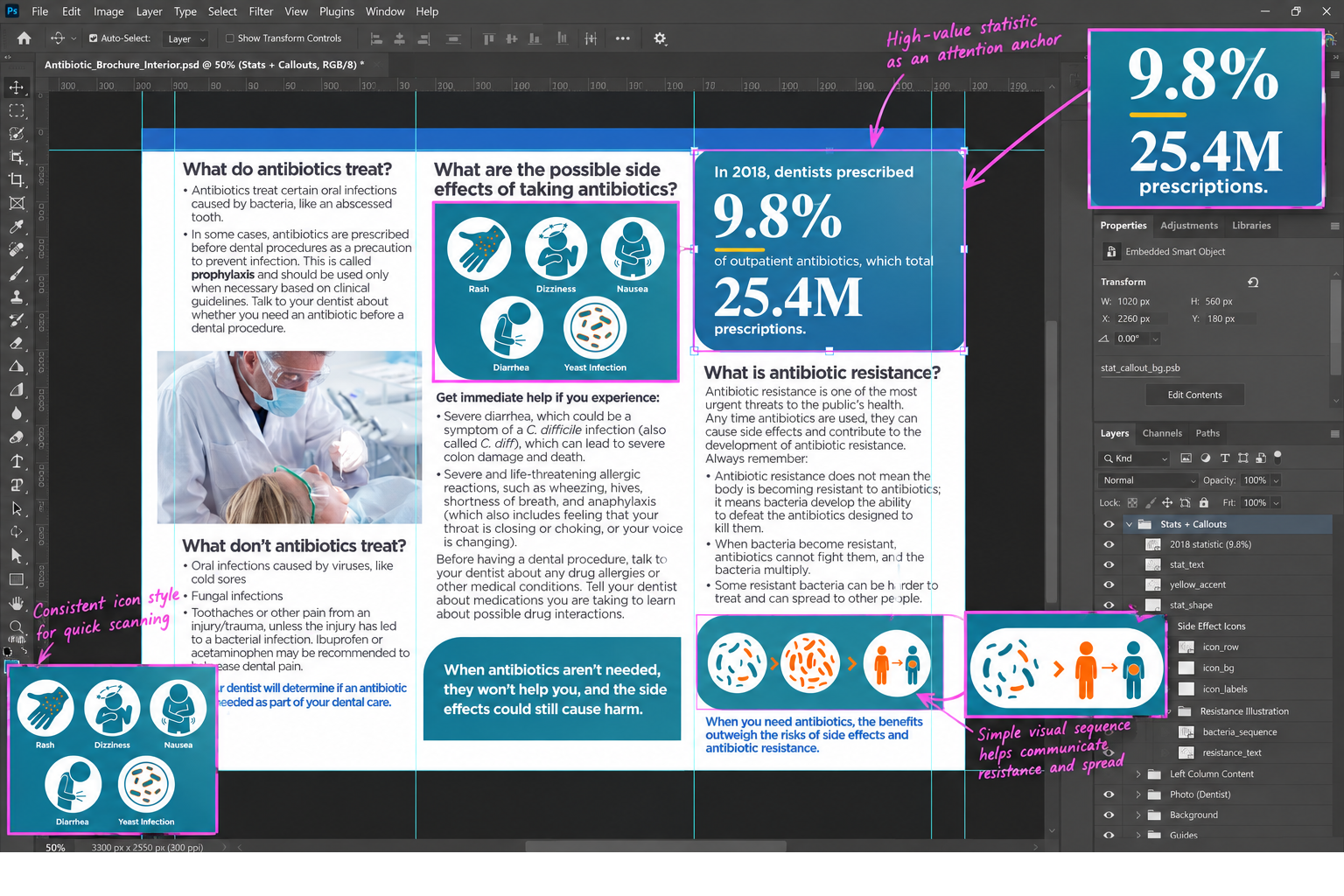Open the Kind filter dropdown
Viewport: 1344px width, 896px height.
1134,458
